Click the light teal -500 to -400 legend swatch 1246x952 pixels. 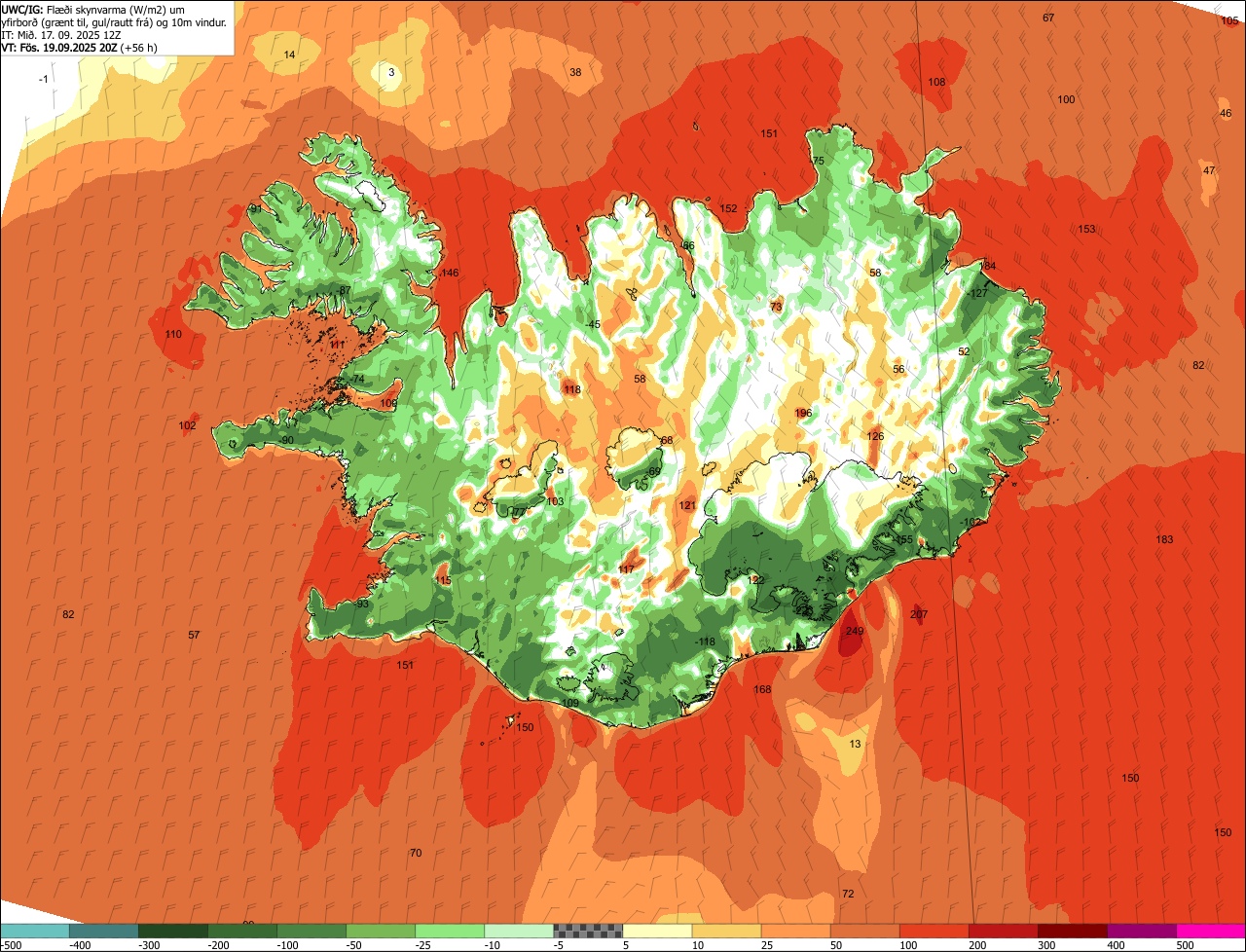coord(35,931)
